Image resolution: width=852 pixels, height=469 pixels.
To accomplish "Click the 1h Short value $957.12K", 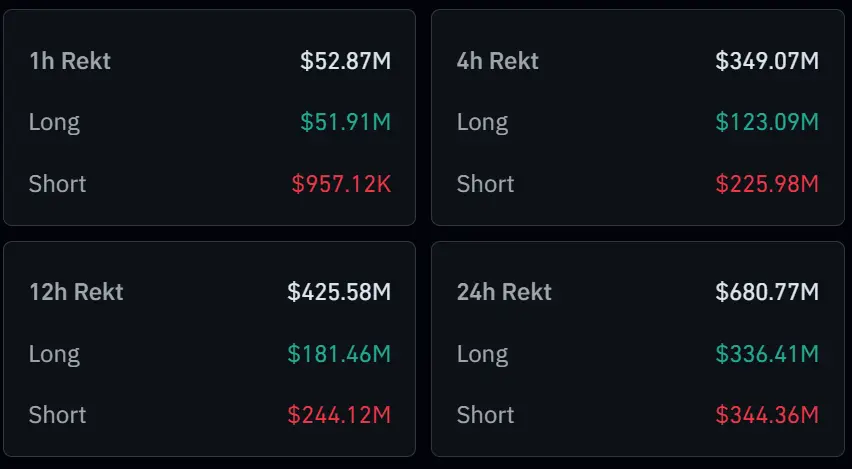I will coord(341,184).
